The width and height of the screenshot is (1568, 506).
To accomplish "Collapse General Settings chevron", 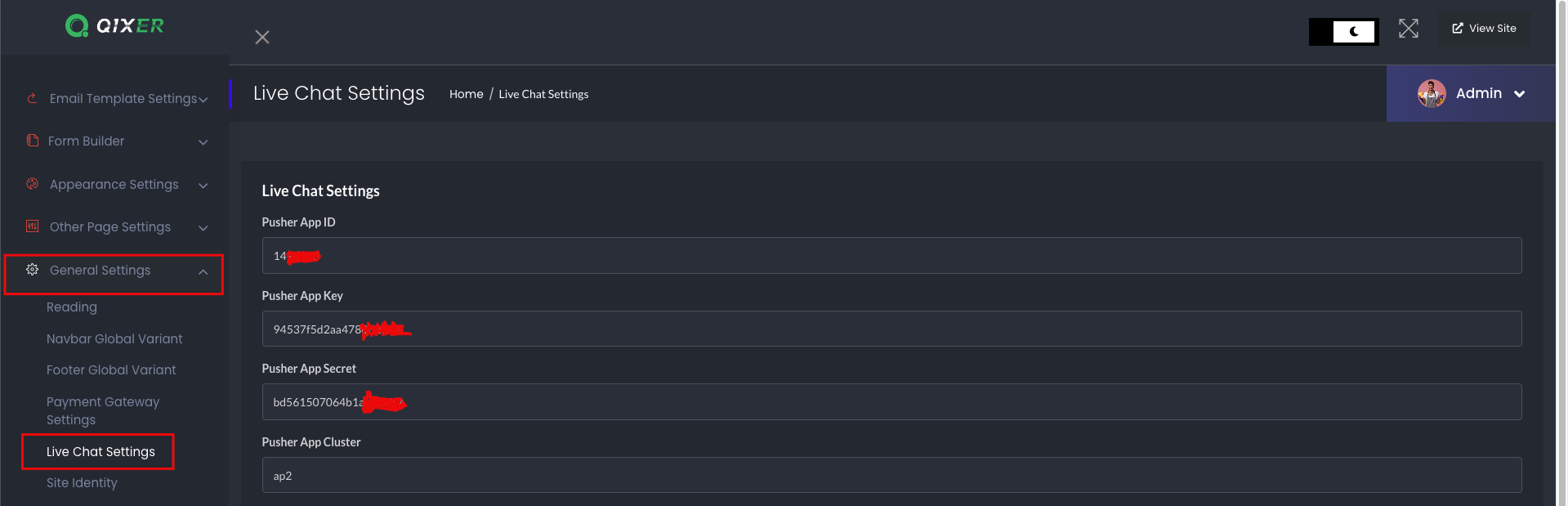I will coord(203,271).
